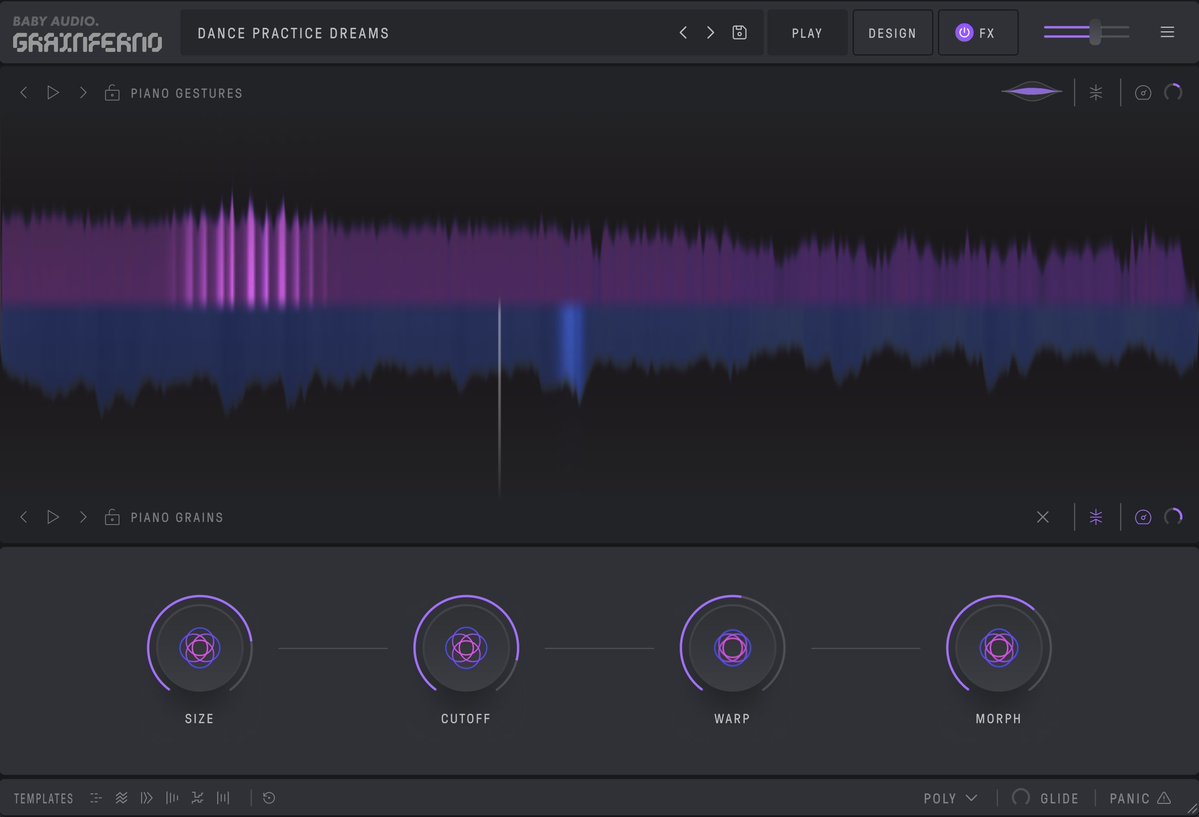Load previous preset with top-bar left arrow
Image resolution: width=1199 pixels, height=817 pixels.
683,33
